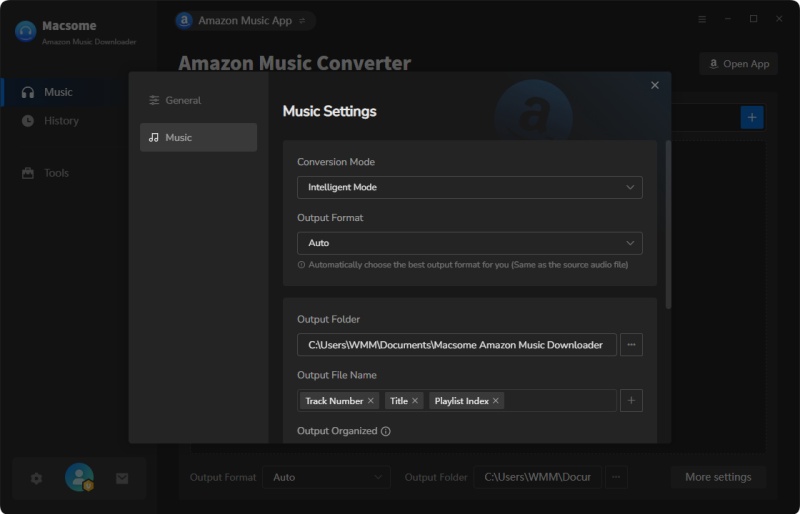Click the blue plus add button
800x514 pixels.
(x=752, y=117)
